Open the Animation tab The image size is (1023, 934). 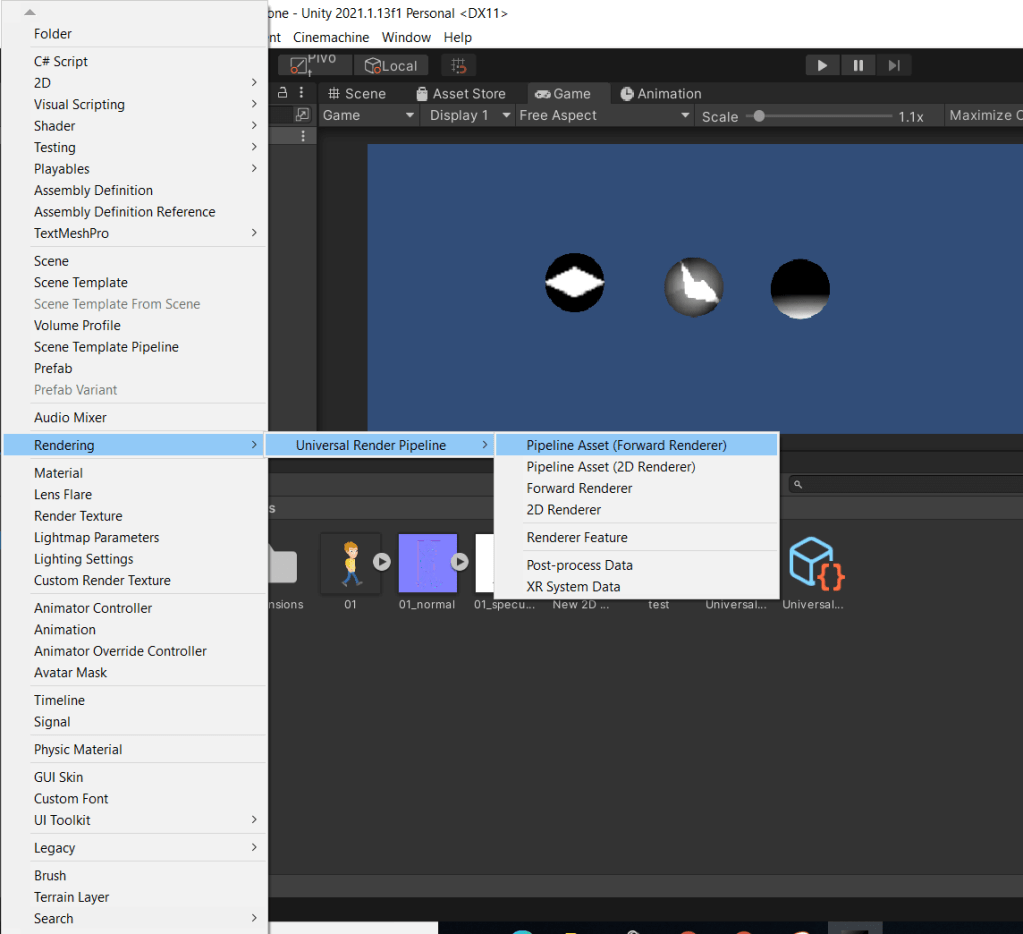660,93
